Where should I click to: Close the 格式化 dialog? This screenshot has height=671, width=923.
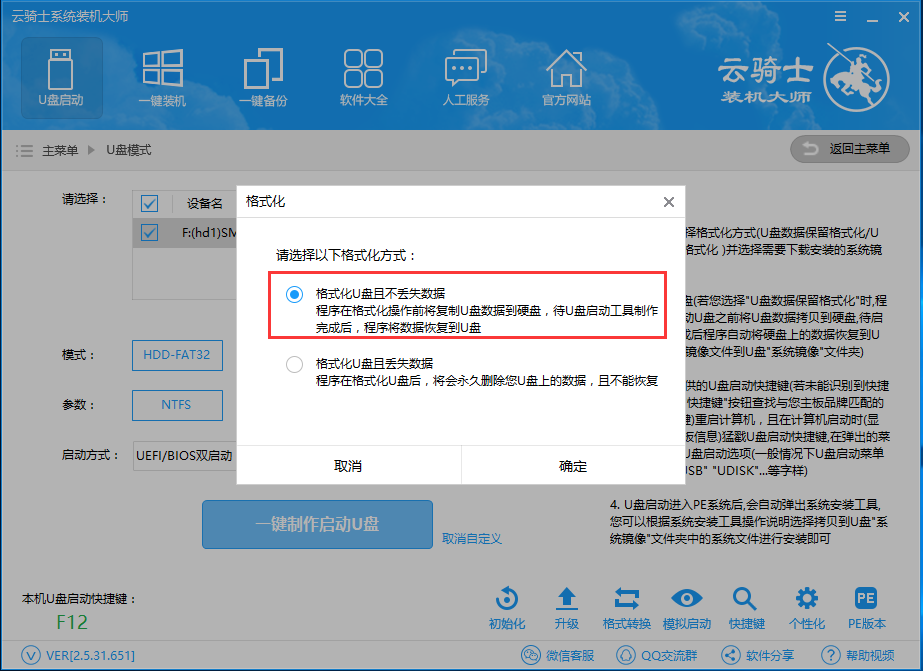(668, 202)
